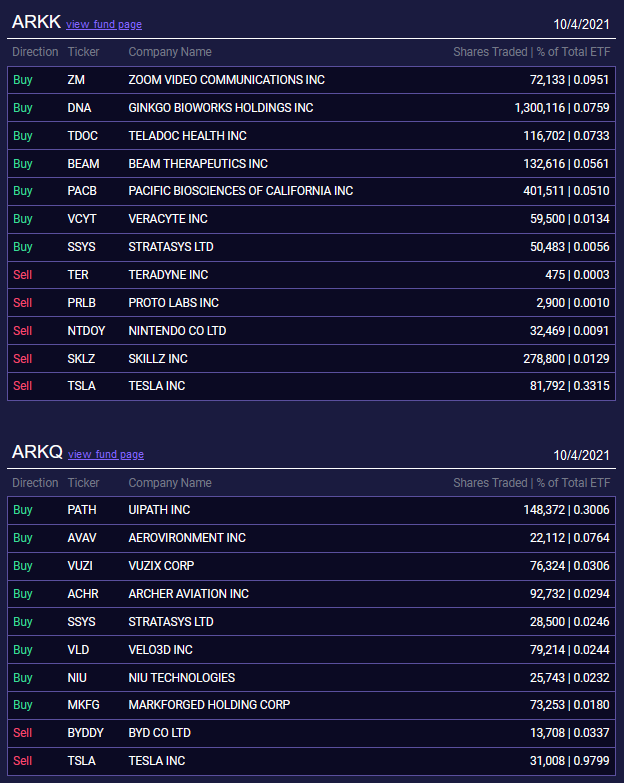Screen dimensions: 624x783
Task: Click Buy label in UIPATH row
Action: pyautogui.click(x=22, y=509)
